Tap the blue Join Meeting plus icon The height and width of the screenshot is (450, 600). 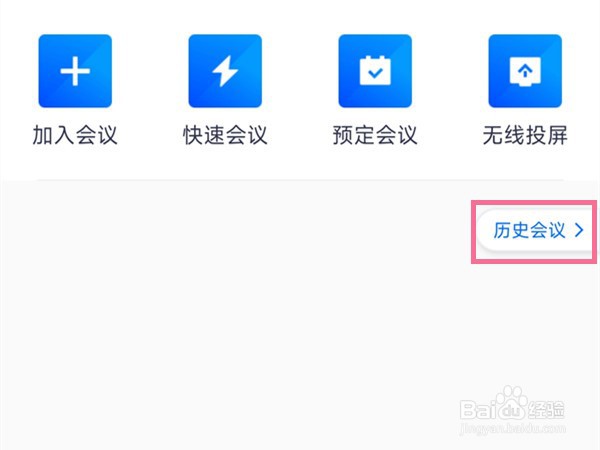click(75, 71)
